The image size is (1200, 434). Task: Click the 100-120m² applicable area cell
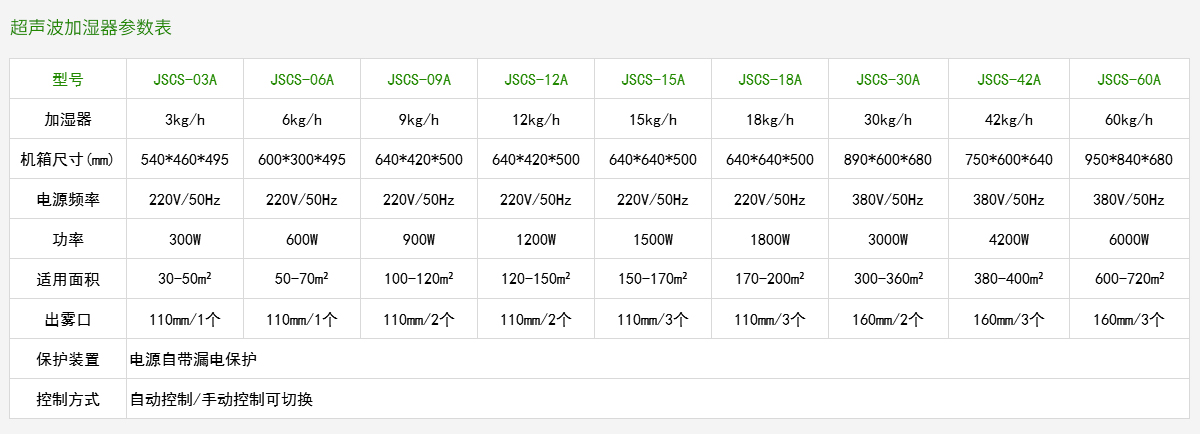pos(419,280)
